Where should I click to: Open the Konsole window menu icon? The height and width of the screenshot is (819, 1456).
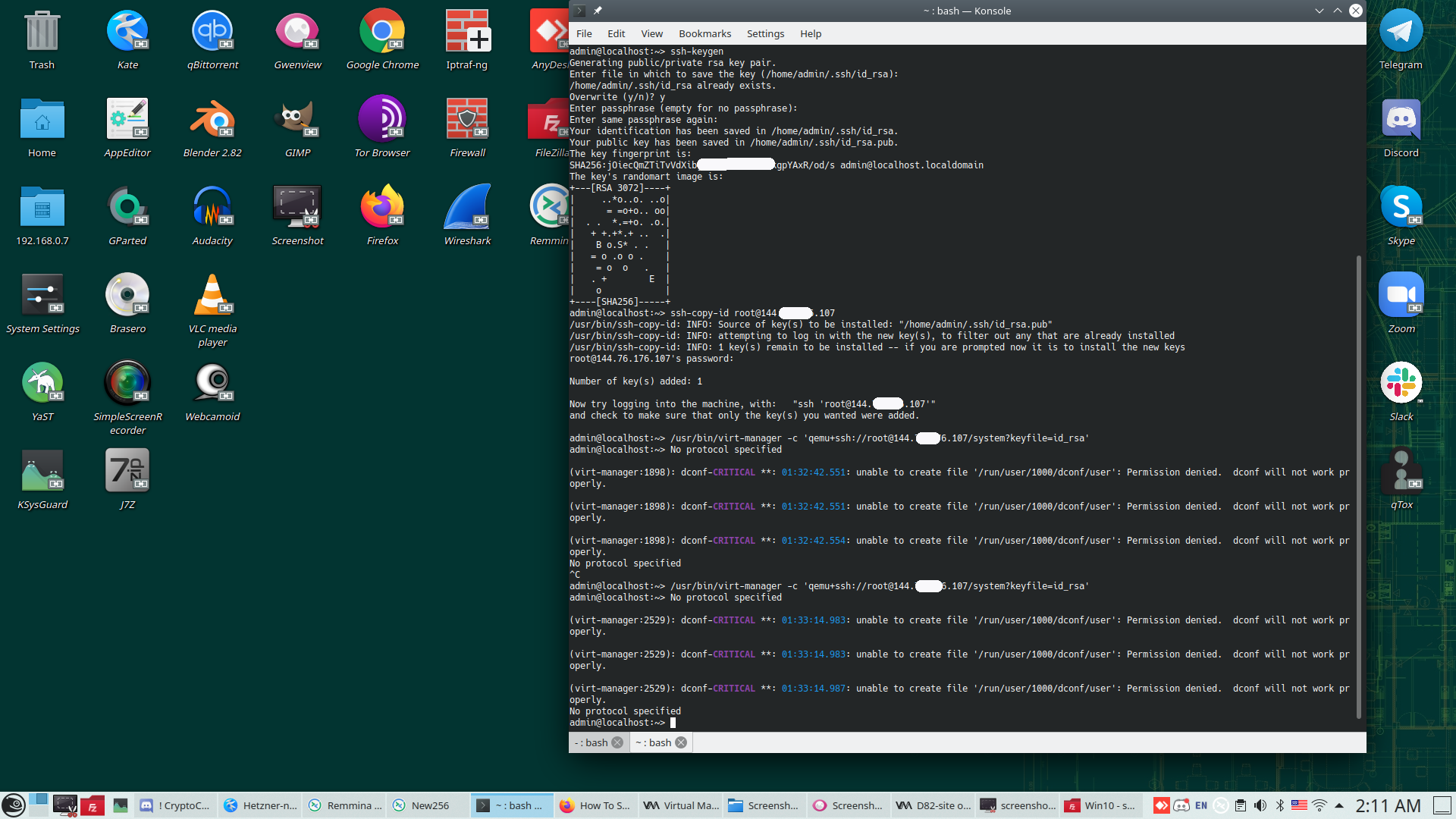[x=579, y=11]
